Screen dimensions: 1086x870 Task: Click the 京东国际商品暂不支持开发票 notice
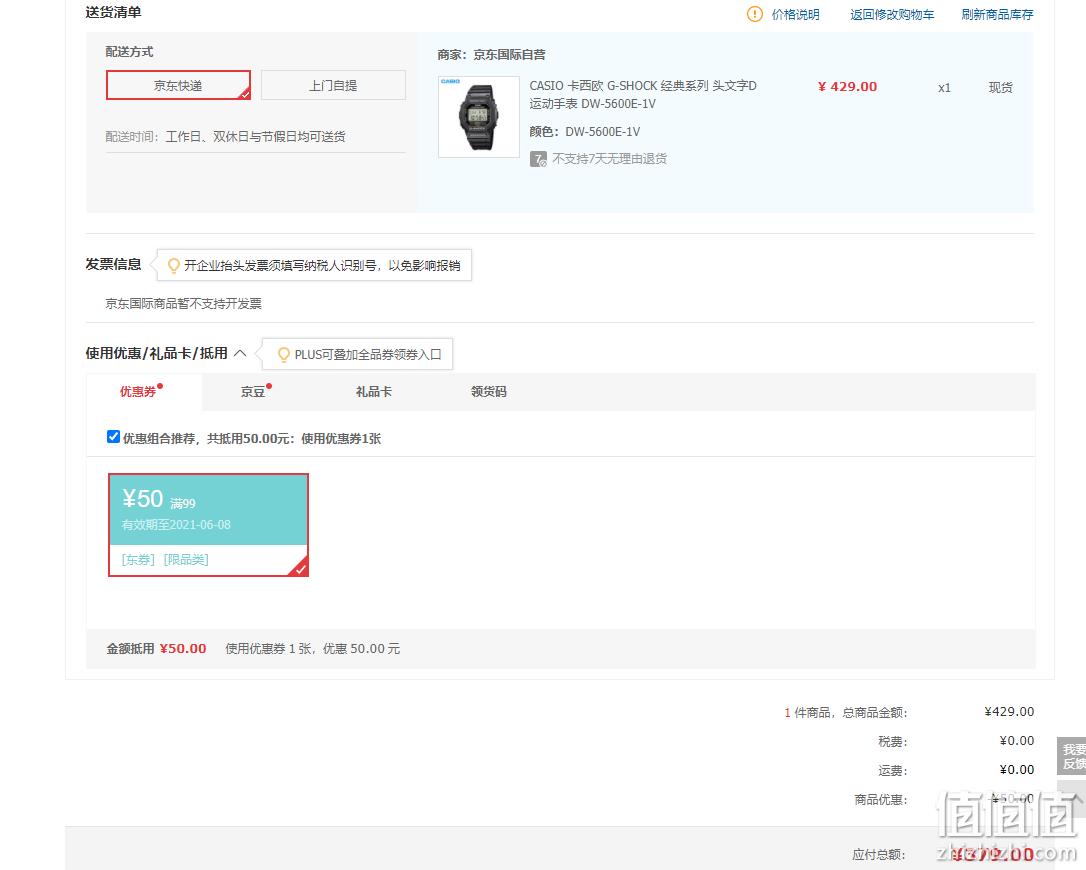click(x=184, y=303)
